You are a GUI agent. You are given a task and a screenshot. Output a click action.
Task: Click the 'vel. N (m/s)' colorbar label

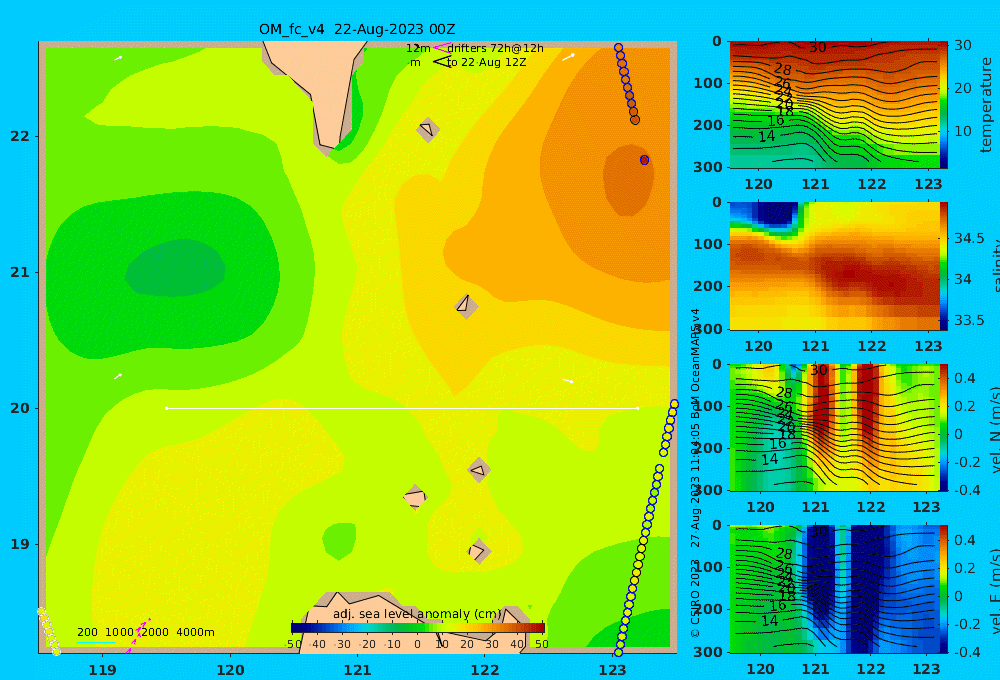pos(994,429)
